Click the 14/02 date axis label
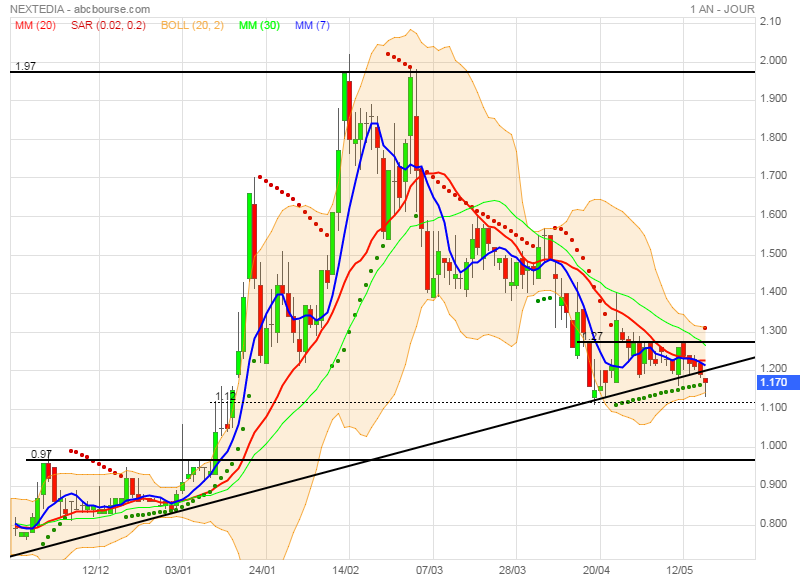The width and height of the screenshot is (800, 580). point(346,570)
